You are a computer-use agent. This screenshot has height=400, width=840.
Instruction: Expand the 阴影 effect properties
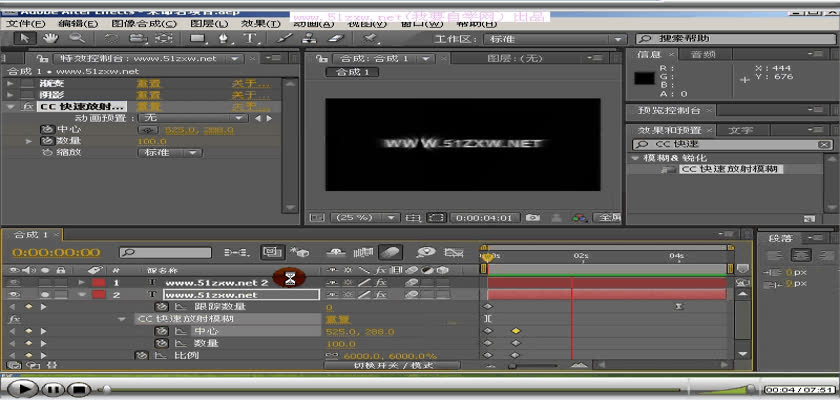(x=10, y=95)
